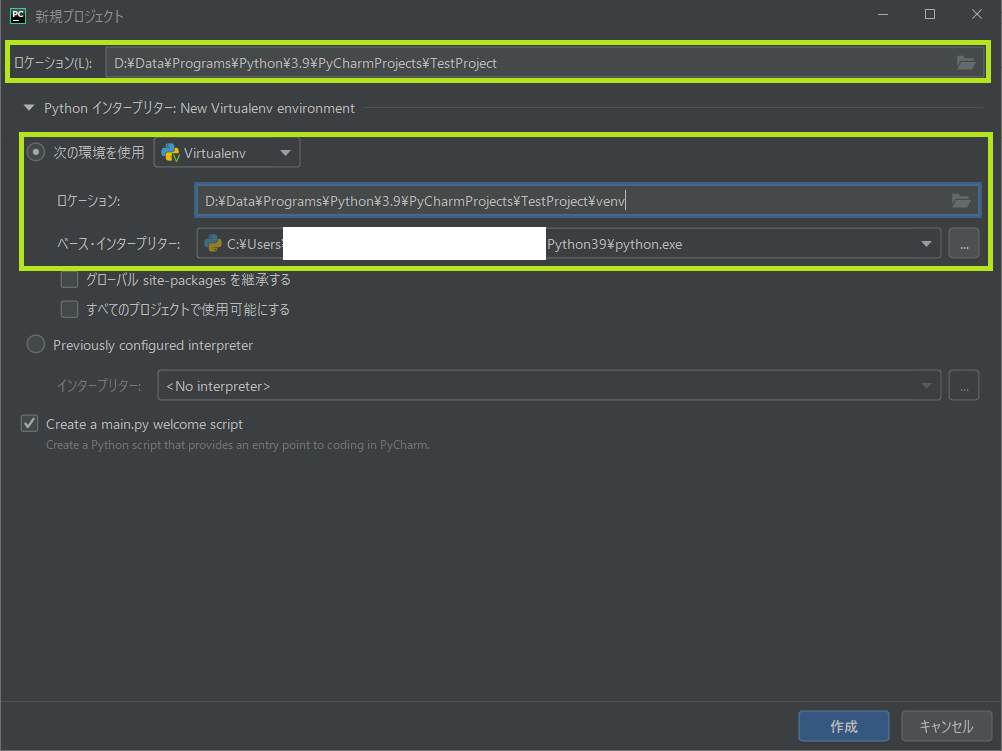Click the Create a Python script description text
The image size is (1002, 751).
coord(238,445)
